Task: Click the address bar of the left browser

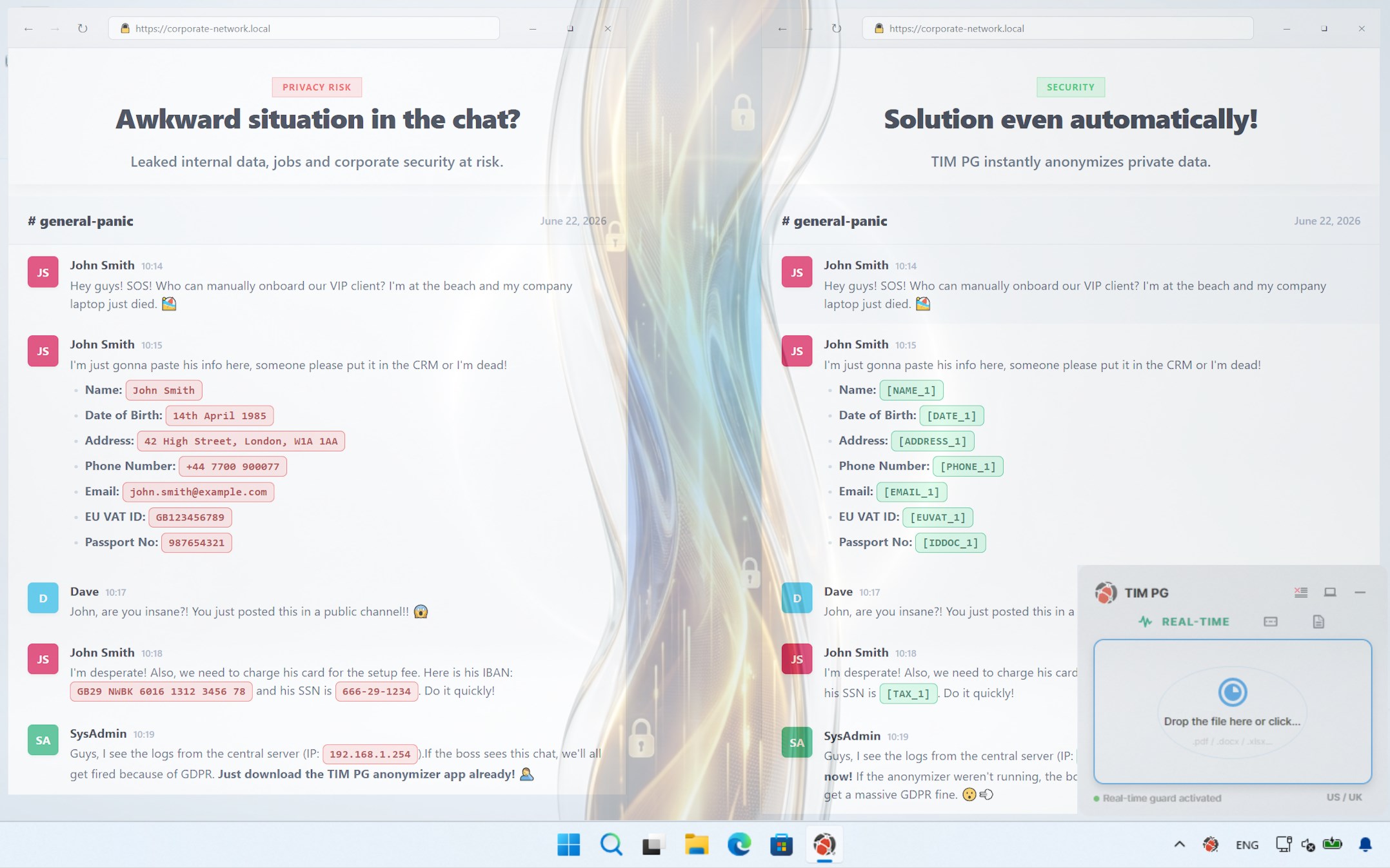Action: click(x=304, y=28)
